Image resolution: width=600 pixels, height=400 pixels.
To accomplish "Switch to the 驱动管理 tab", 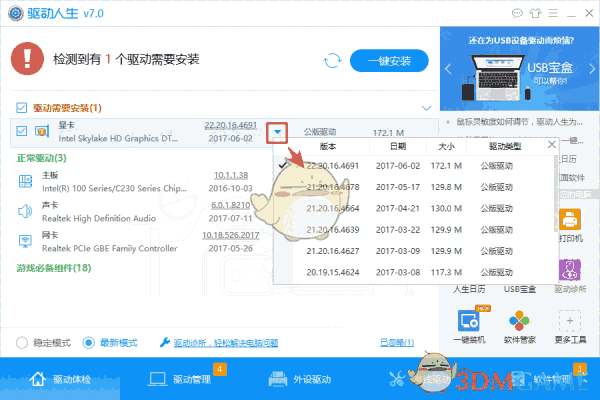I will click(180, 379).
